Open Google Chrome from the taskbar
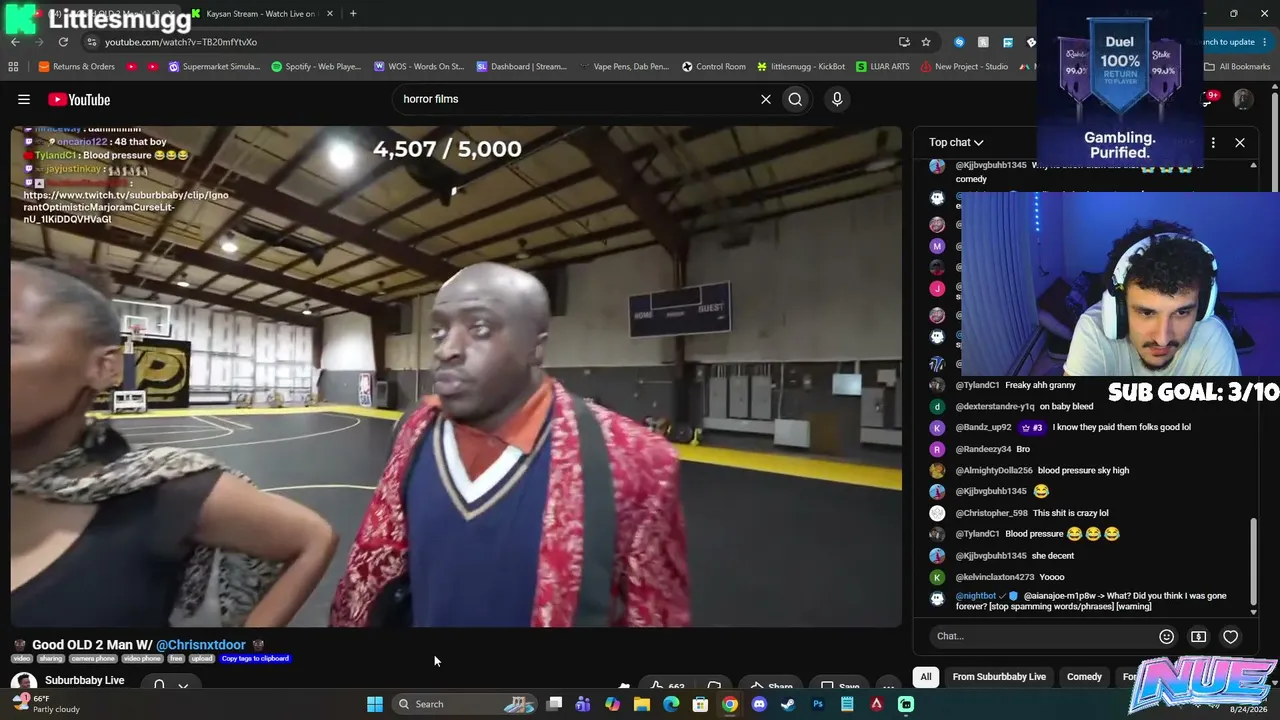This screenshot has height=720, width=1280. [730, 704]
